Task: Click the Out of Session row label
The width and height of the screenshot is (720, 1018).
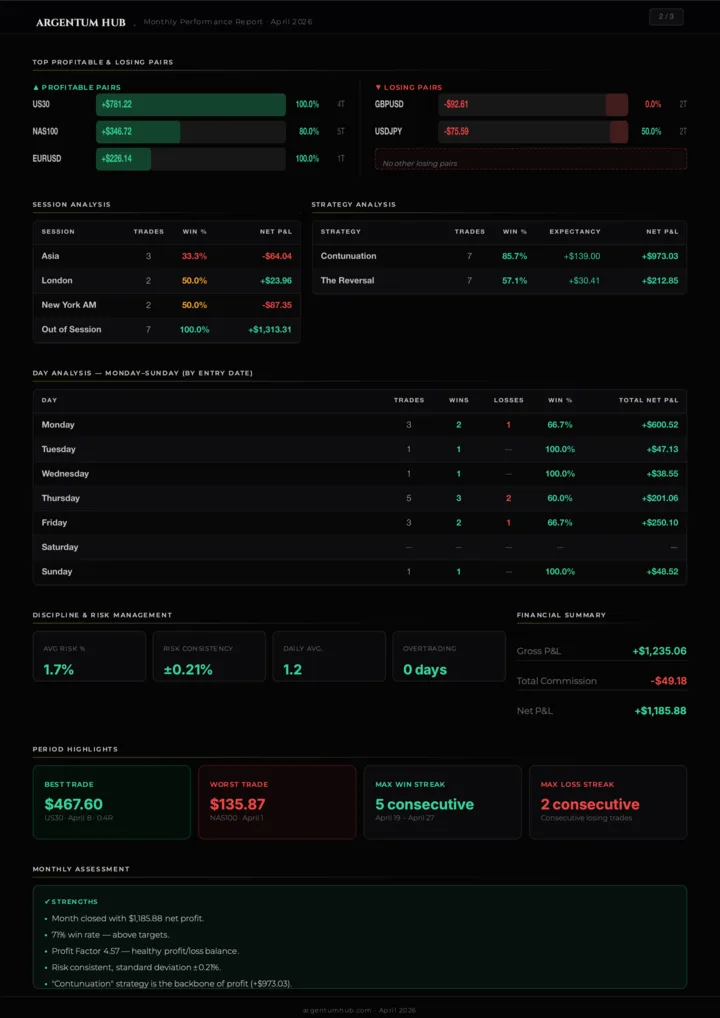Action: [x=71, y=330]
